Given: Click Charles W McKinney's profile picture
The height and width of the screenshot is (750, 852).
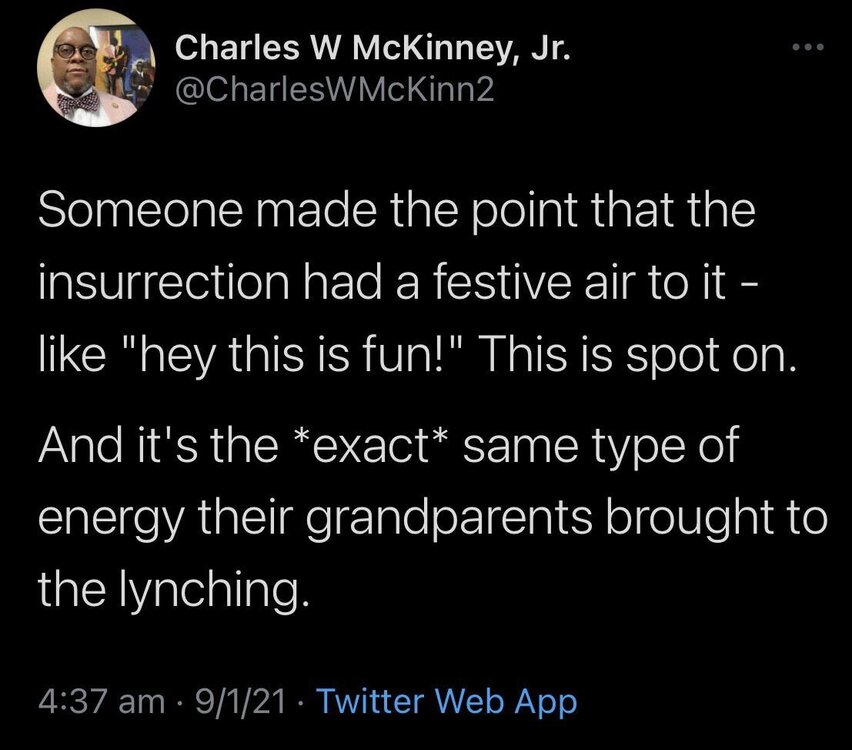Looking at the screenshot, I should pyautogui.click(x=96, y=68).
